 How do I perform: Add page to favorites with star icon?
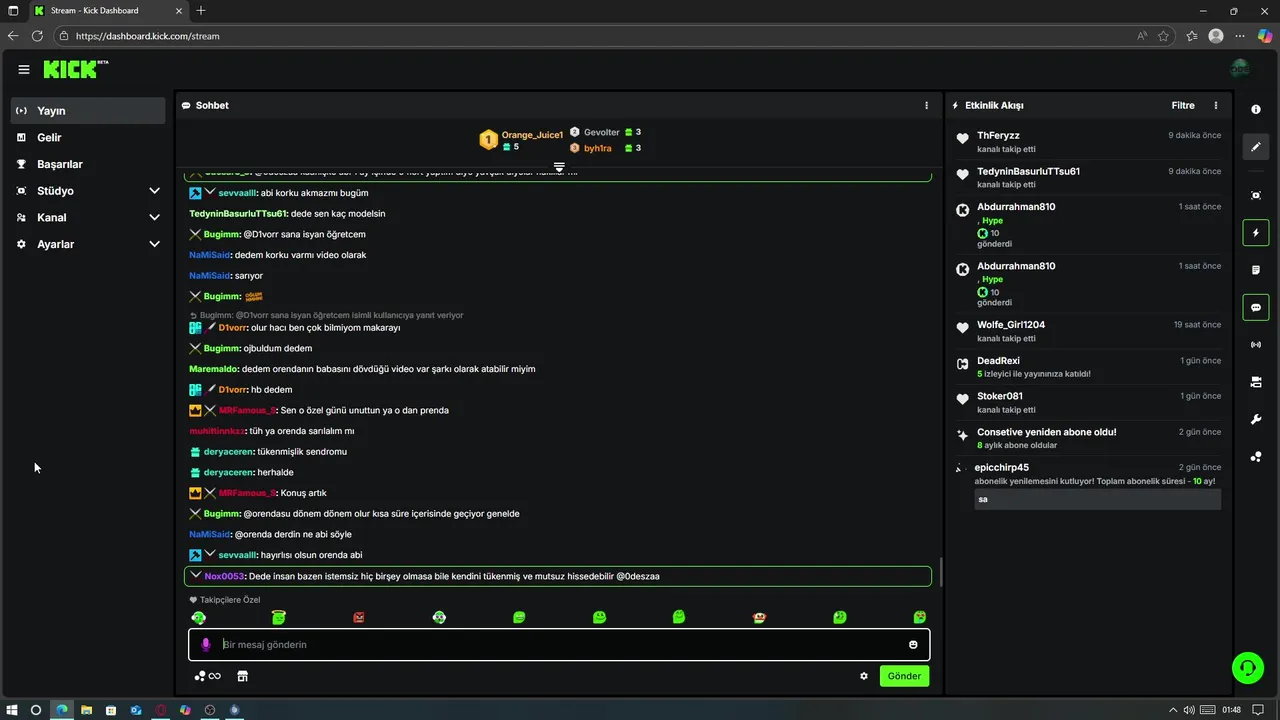pyautogui.click(x=1164, y=36)
